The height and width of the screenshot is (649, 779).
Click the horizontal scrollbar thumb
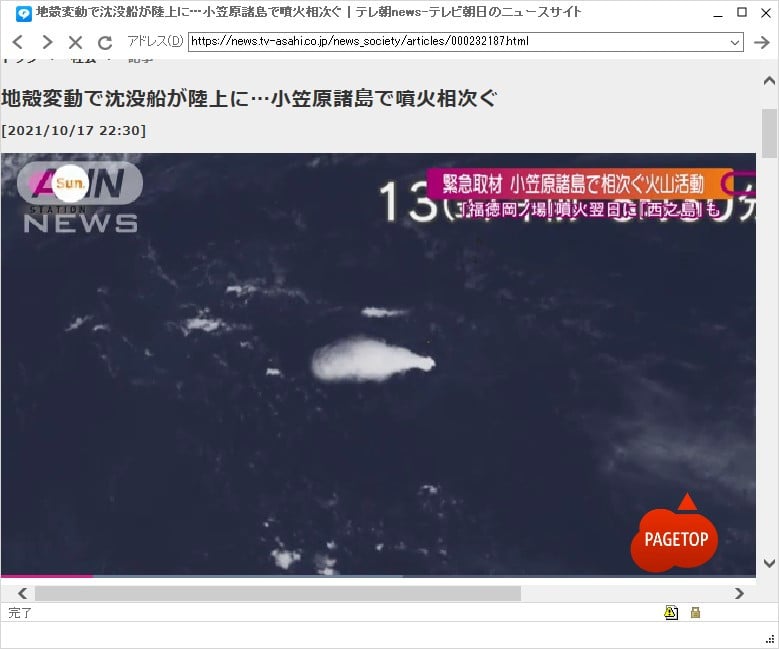coord(278,593)
